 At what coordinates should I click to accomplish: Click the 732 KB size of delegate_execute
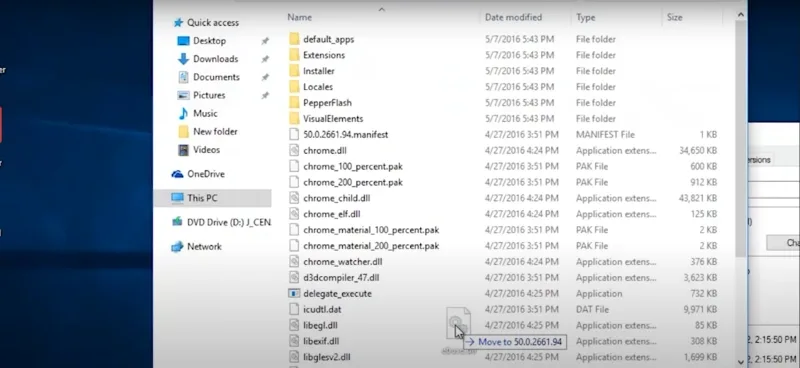coord(704,293)
